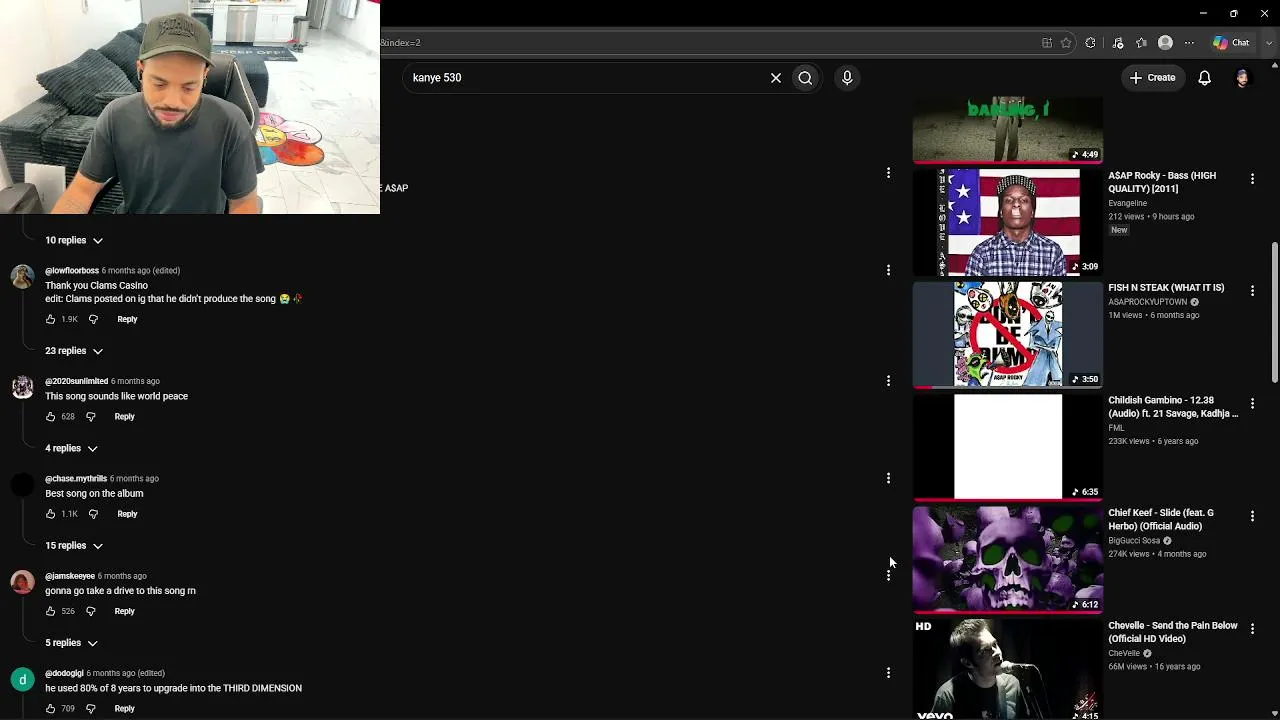1280x720 pixels.
Task: Play the Chevelle Send the Pain Below thumbnail
Action: point(1008,669)
